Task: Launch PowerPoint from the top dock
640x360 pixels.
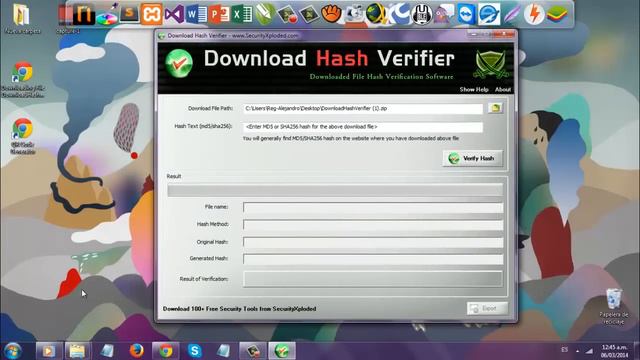Action: 219,14
